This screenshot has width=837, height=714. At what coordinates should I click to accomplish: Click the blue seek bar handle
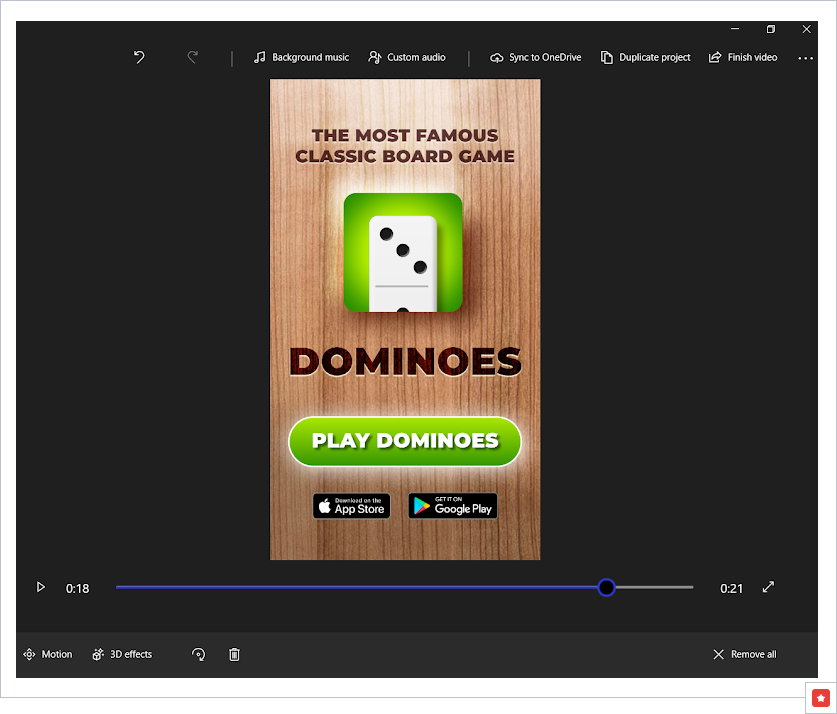(606, 588)
